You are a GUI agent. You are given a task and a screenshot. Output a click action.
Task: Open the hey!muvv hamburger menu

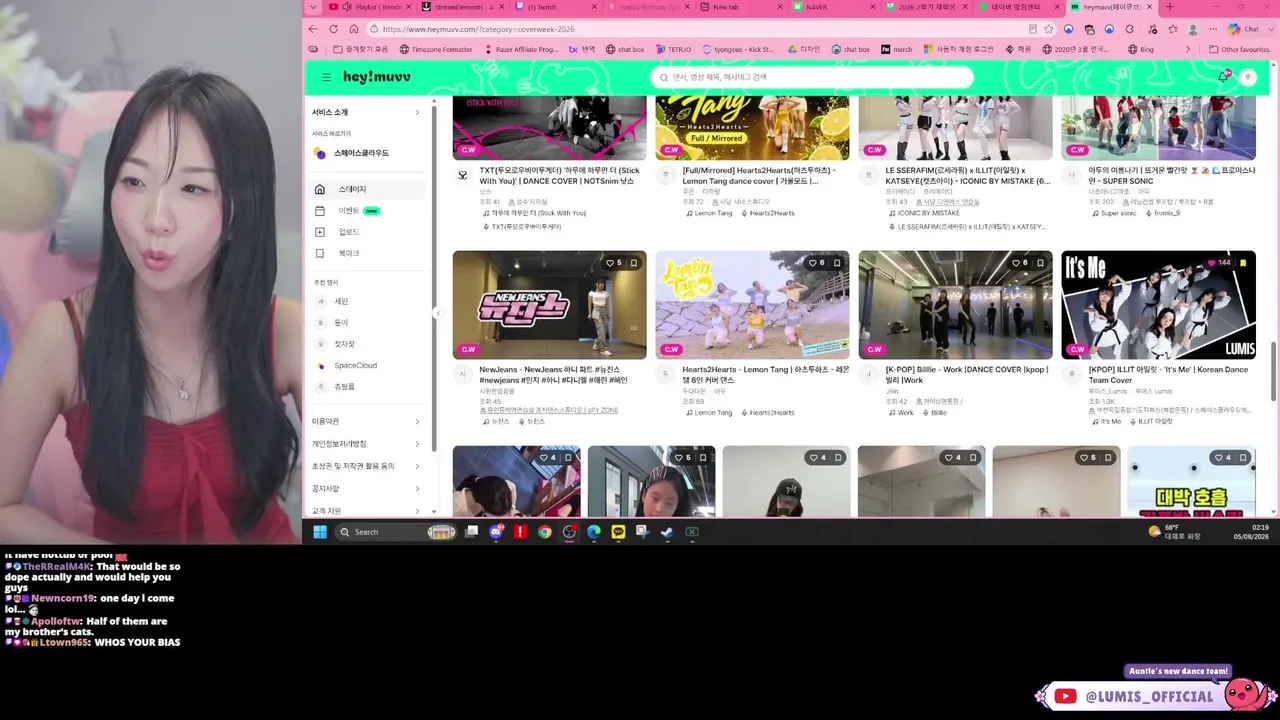(326, 77)
